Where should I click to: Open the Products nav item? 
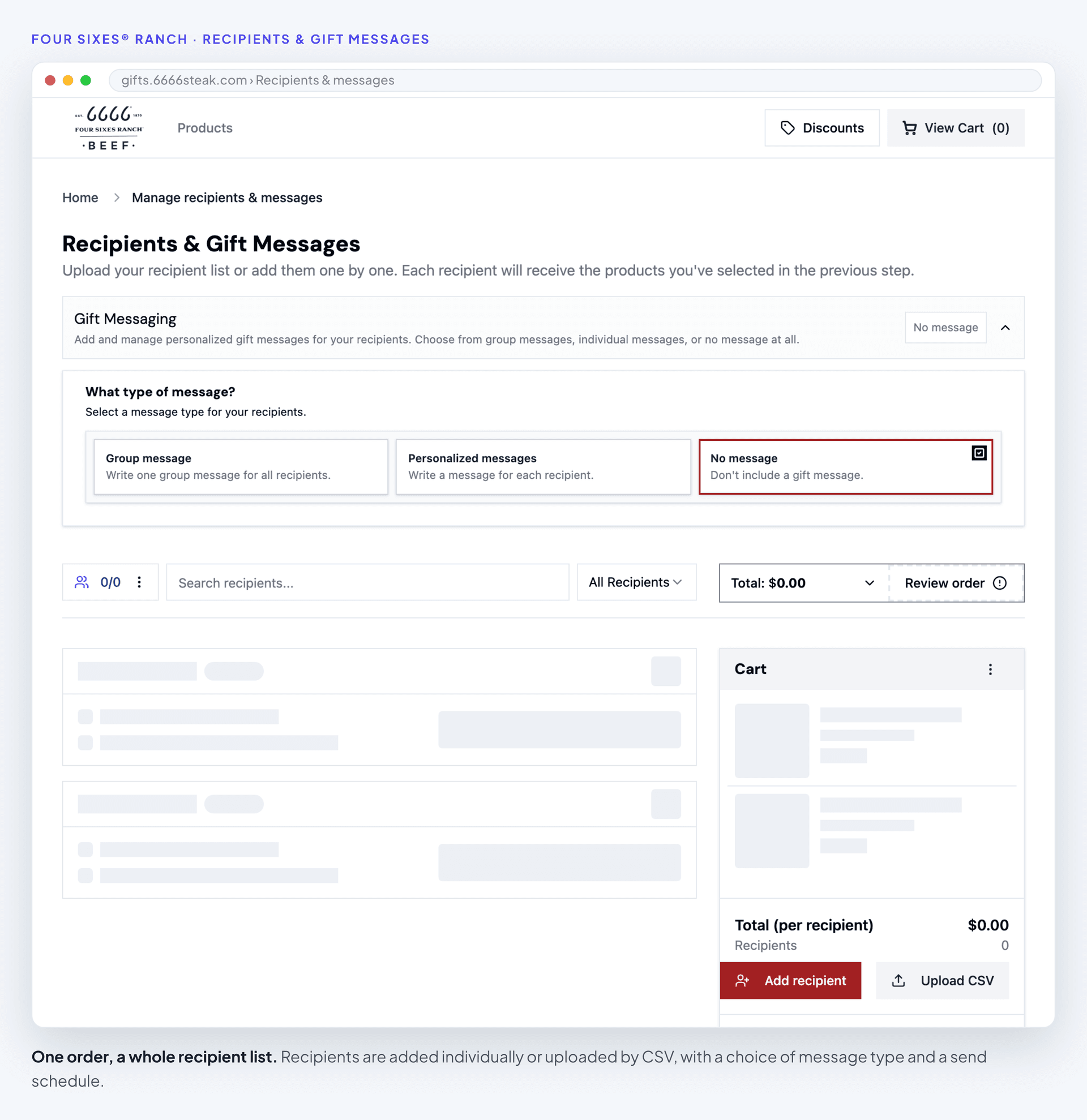point(204,128)
